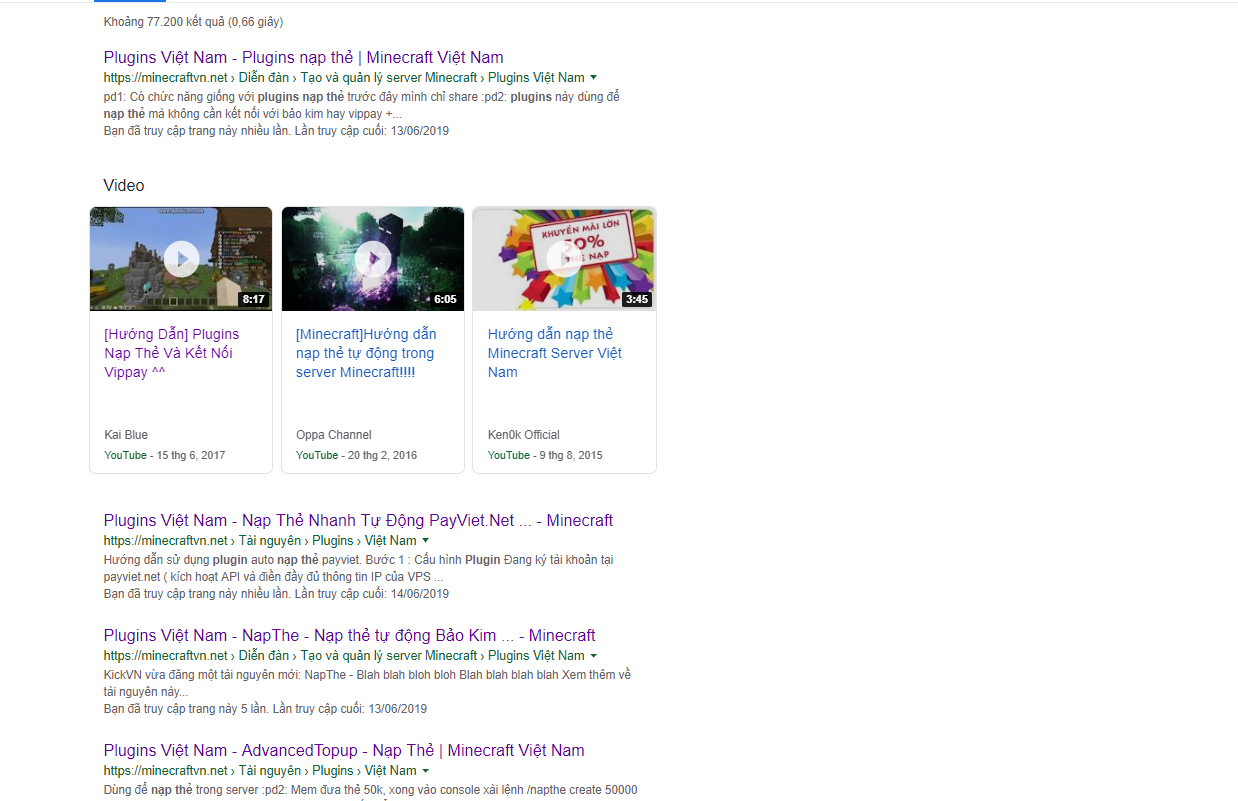The width and height of the screenshot is (1238, 801).
Task: Expand the arrow beside the first result's URL
Action: (x=594, y=78)
